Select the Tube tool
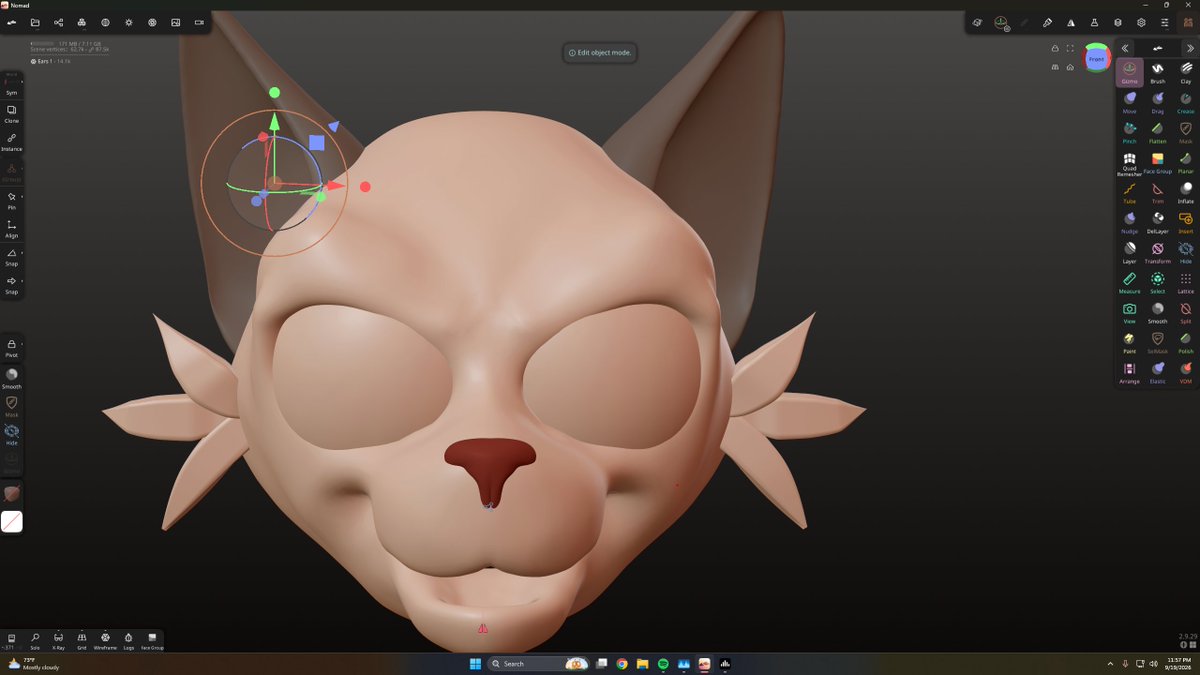This screenshot has height=675, width=1200. [1129, 192]
